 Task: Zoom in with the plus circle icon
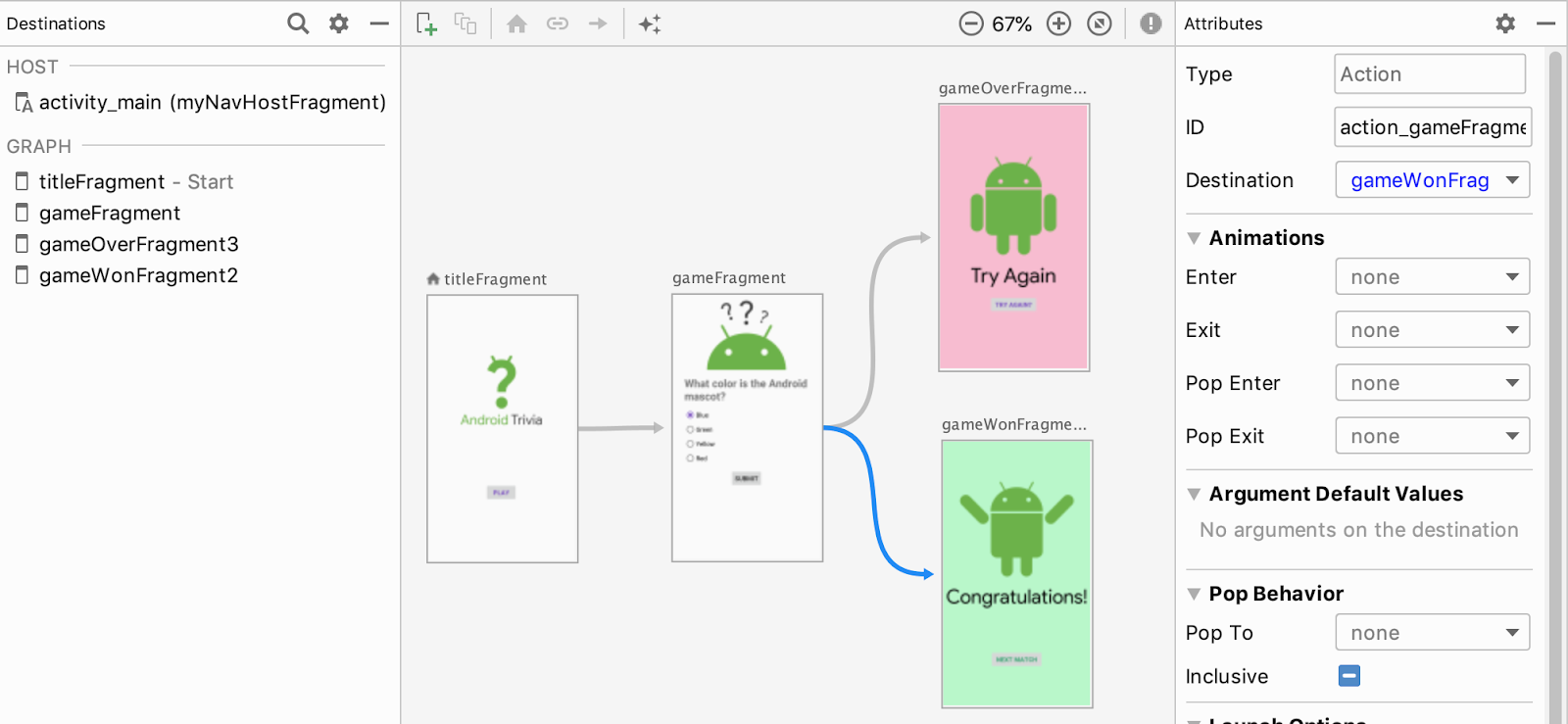pos(1059,24)
